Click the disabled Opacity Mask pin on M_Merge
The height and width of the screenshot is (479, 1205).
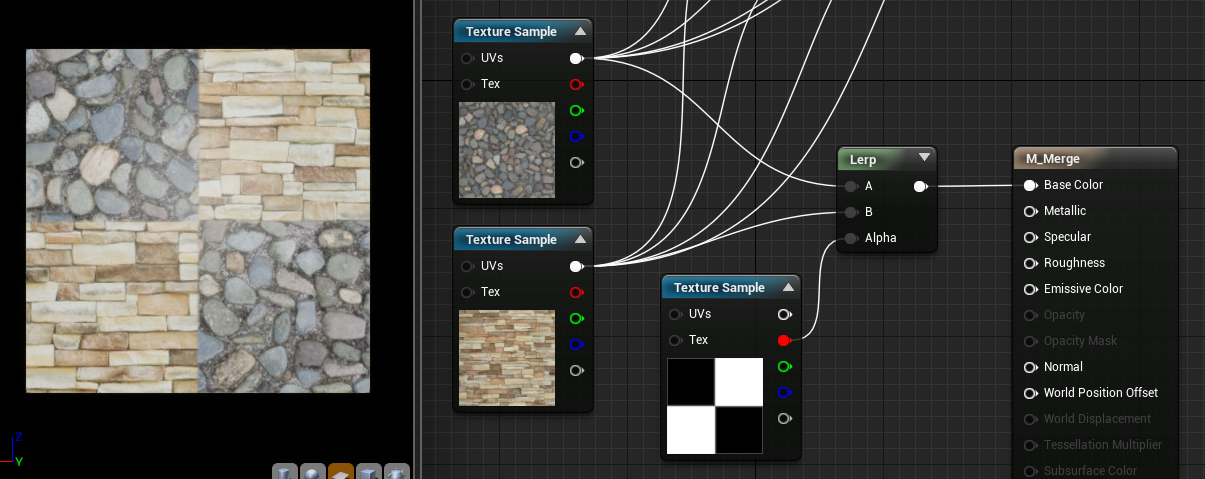(x=1030, y=341)
